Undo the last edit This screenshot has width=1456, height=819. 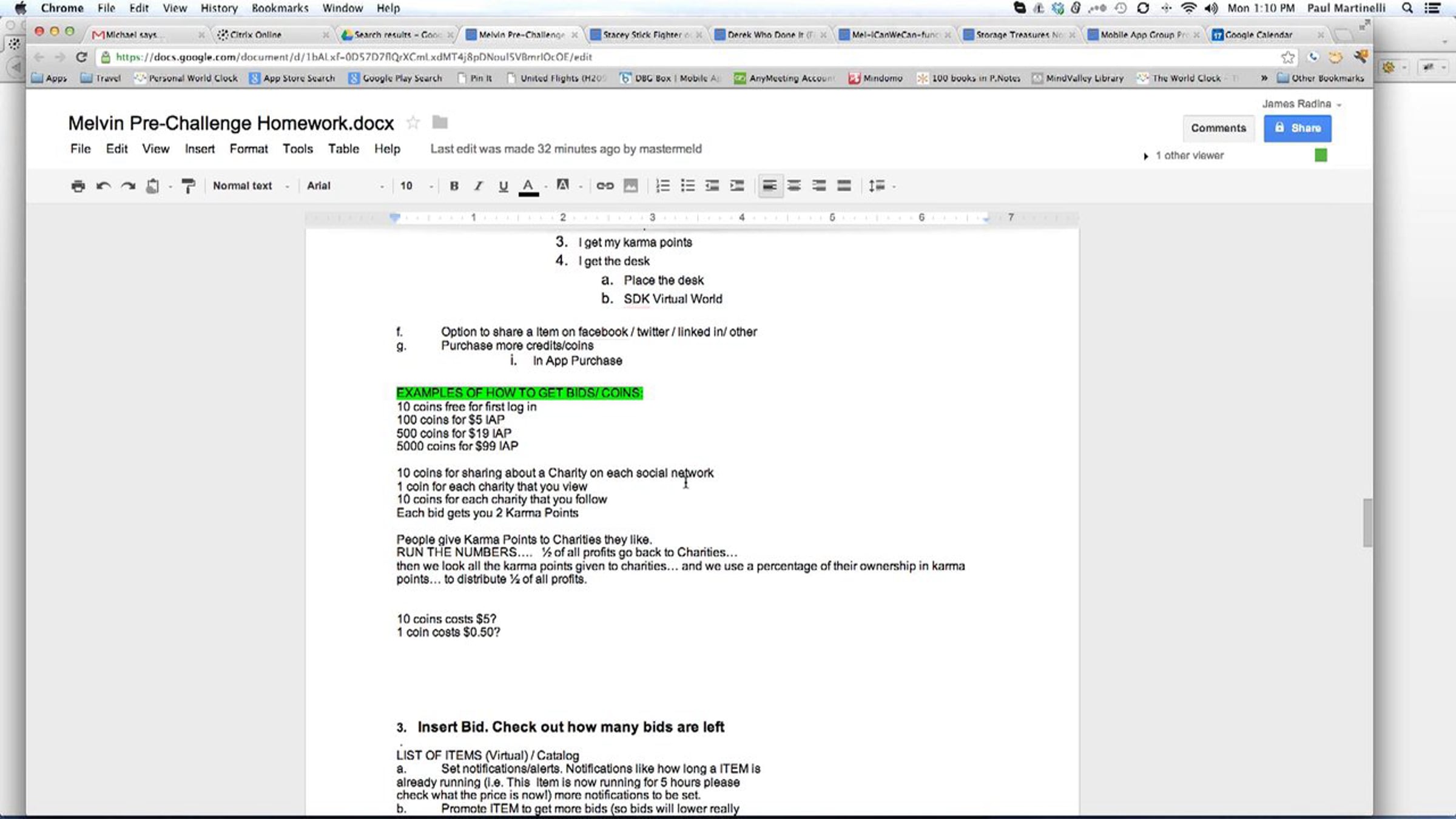pyautogui.click(x=103, y=186)
